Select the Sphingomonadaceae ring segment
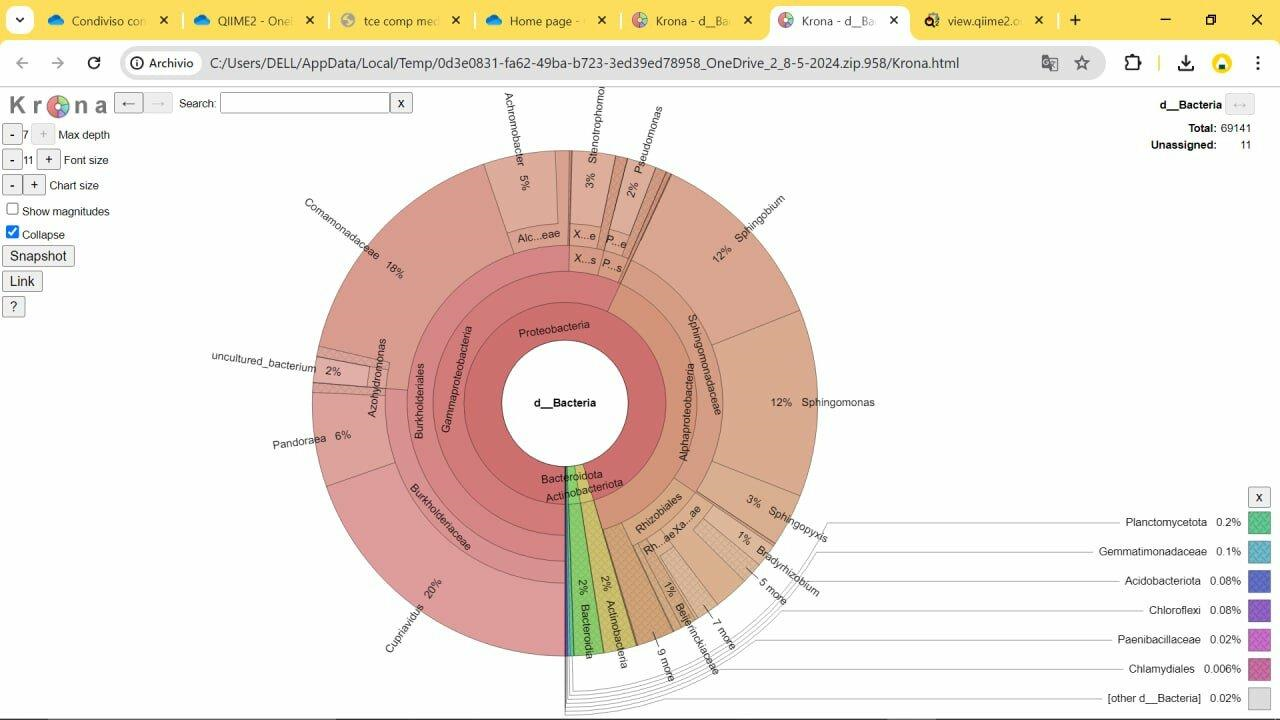 (x=704, y=364)
